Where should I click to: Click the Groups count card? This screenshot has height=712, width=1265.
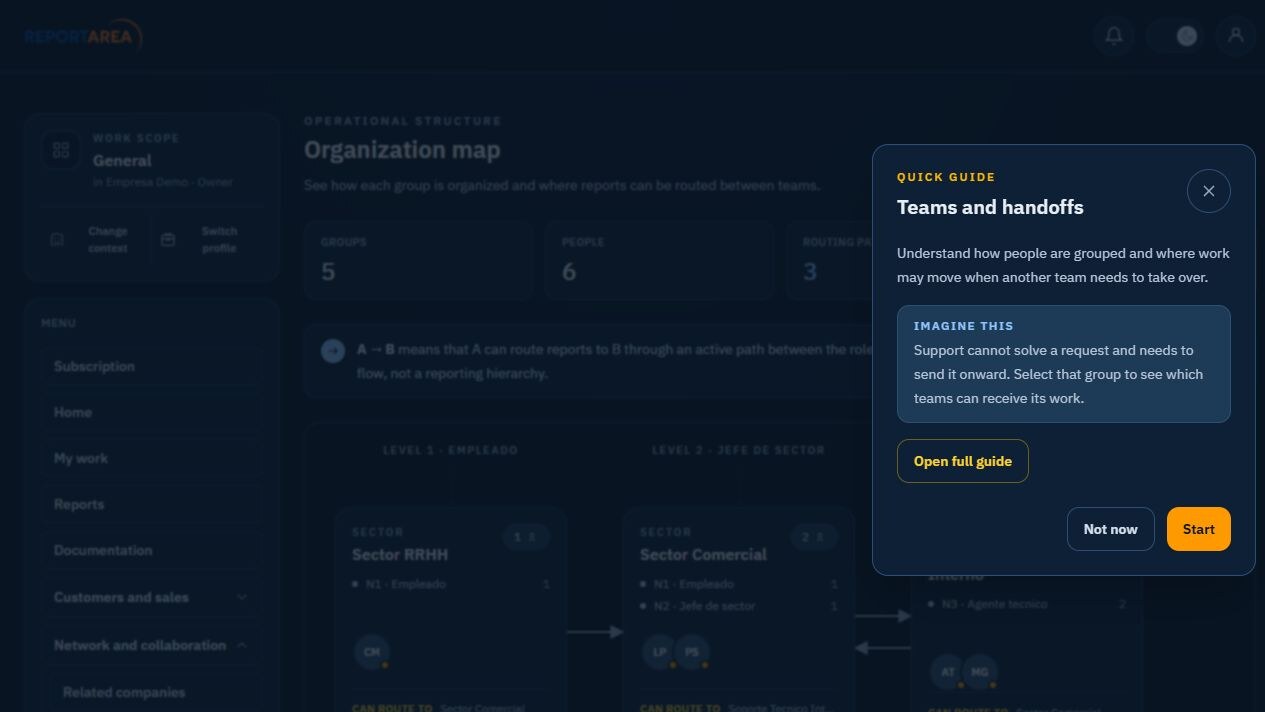coord(418,260)
